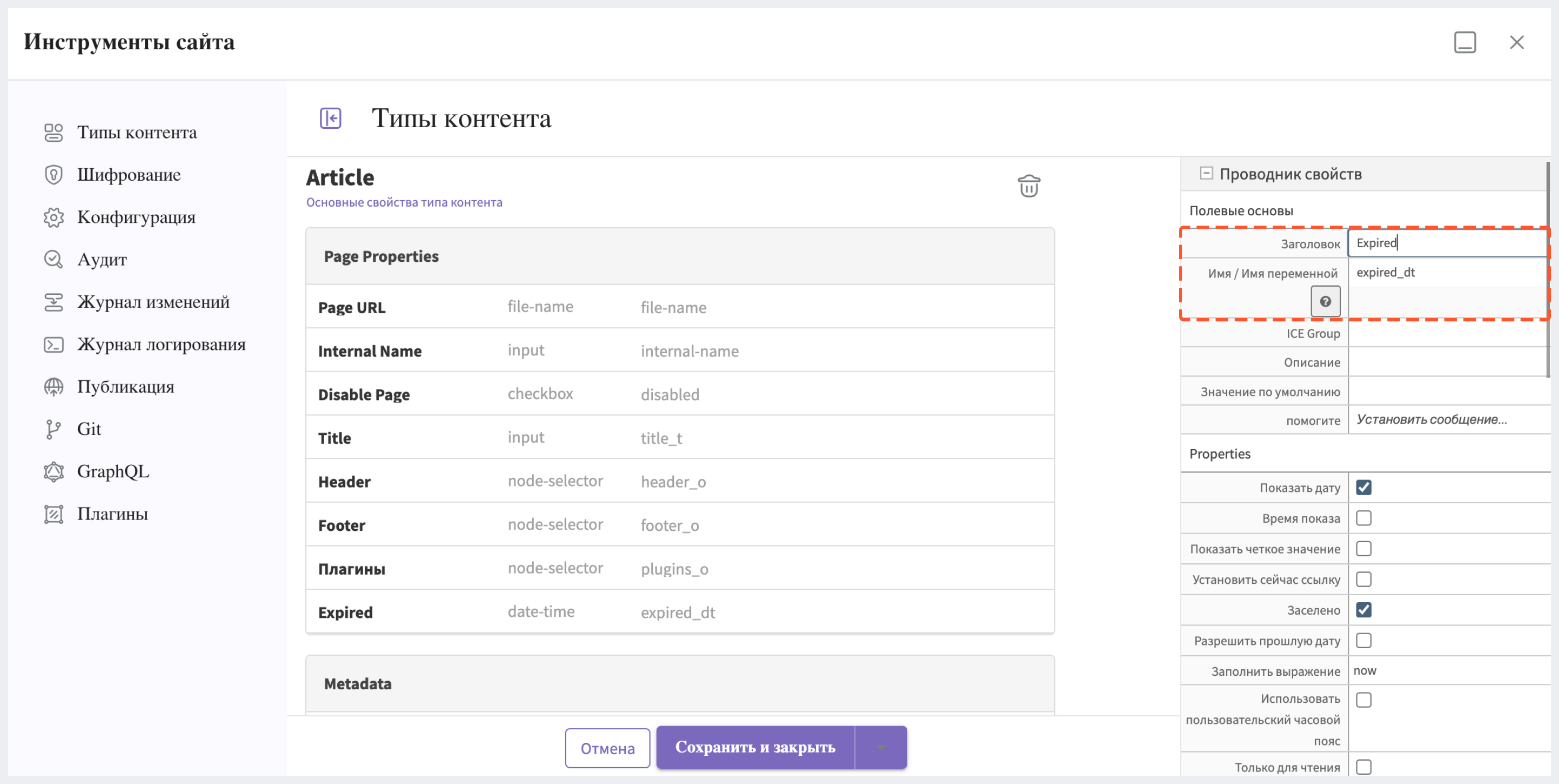This screenshot has width=1559, height=784.
Task: Open Журнал изменений in sidebar
Action: point(153,302)
